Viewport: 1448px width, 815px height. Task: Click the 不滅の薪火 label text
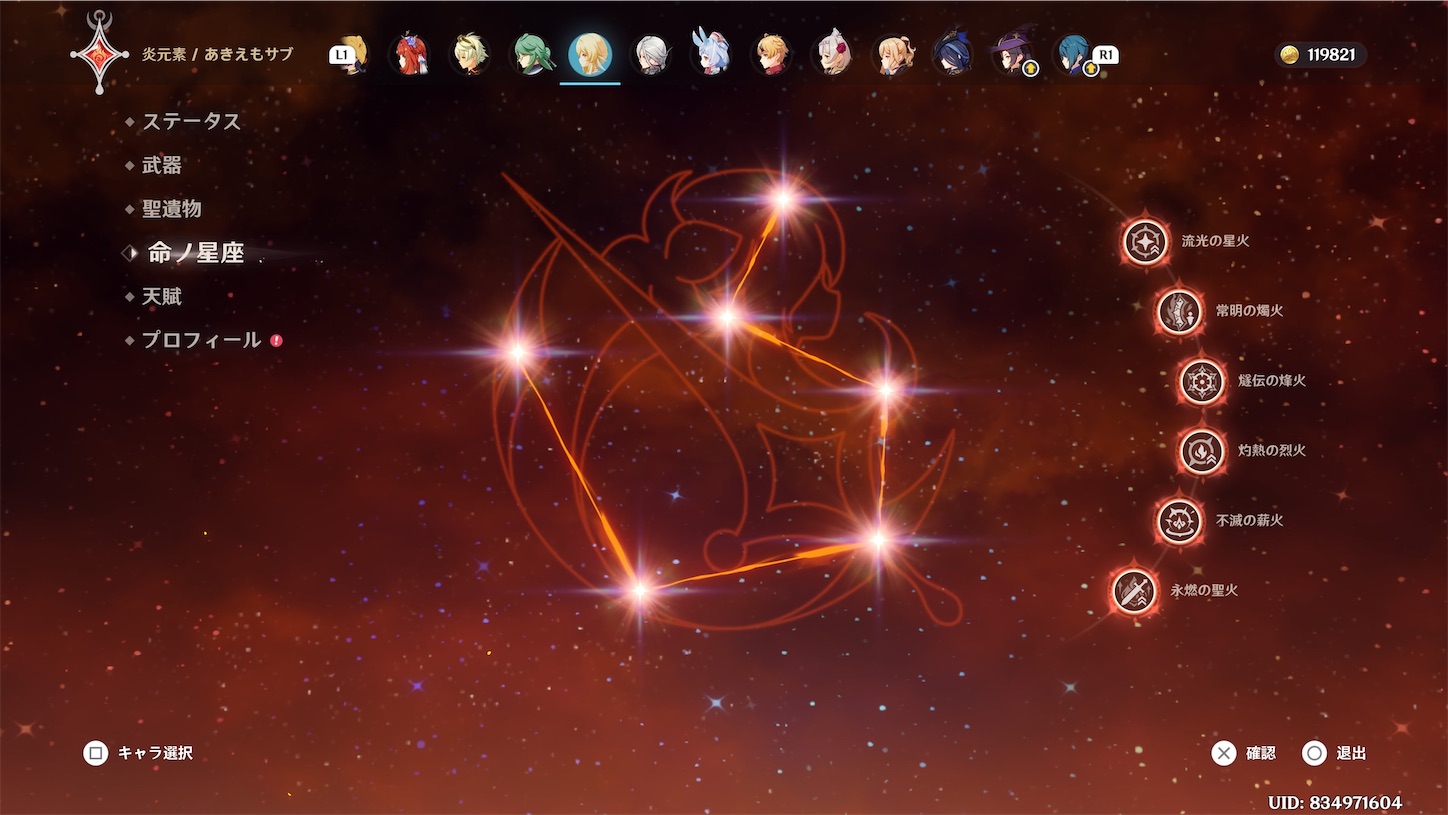point(1249,521)
